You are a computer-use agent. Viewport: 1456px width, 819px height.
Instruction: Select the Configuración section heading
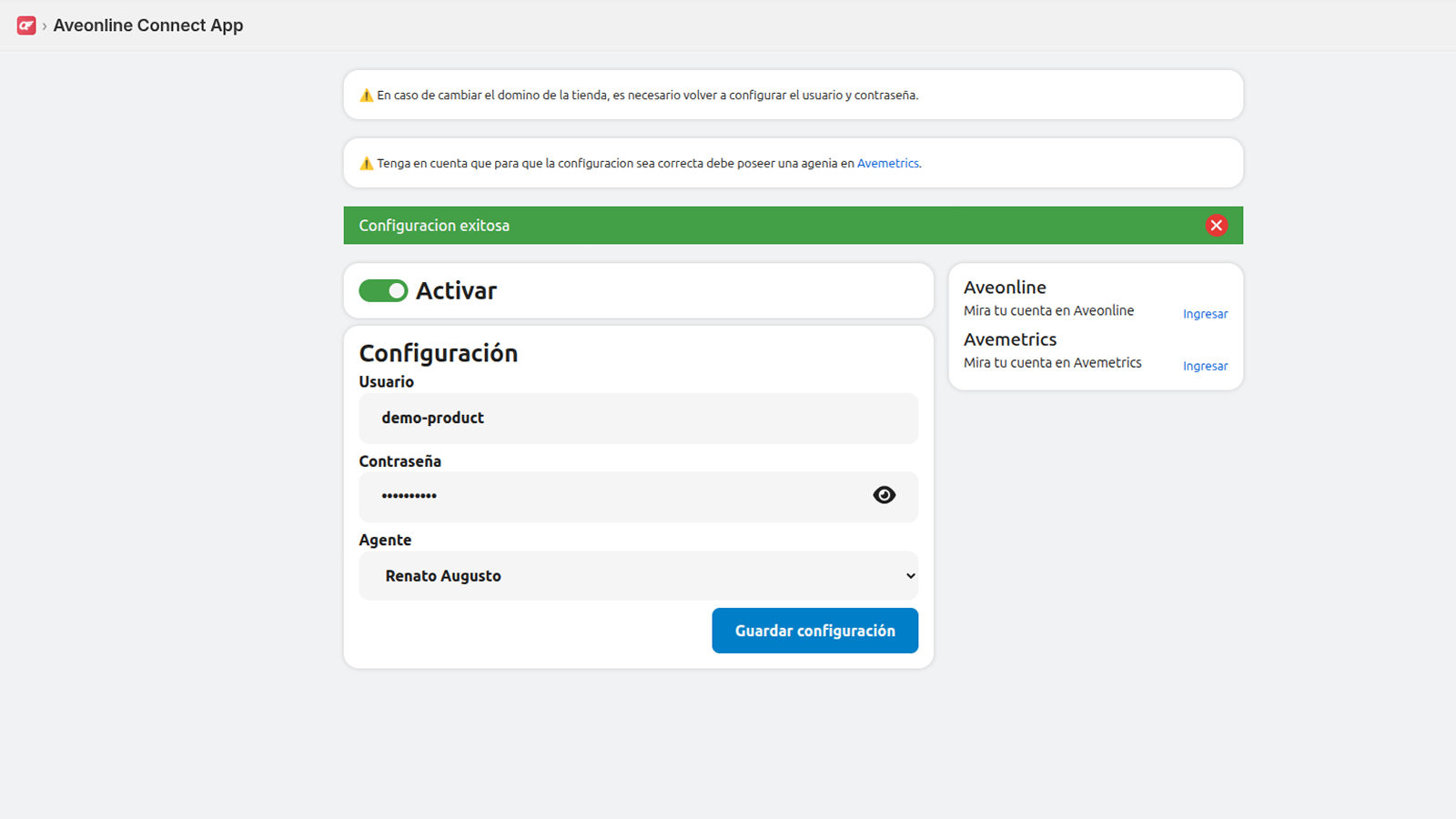(x=438, y=353)
